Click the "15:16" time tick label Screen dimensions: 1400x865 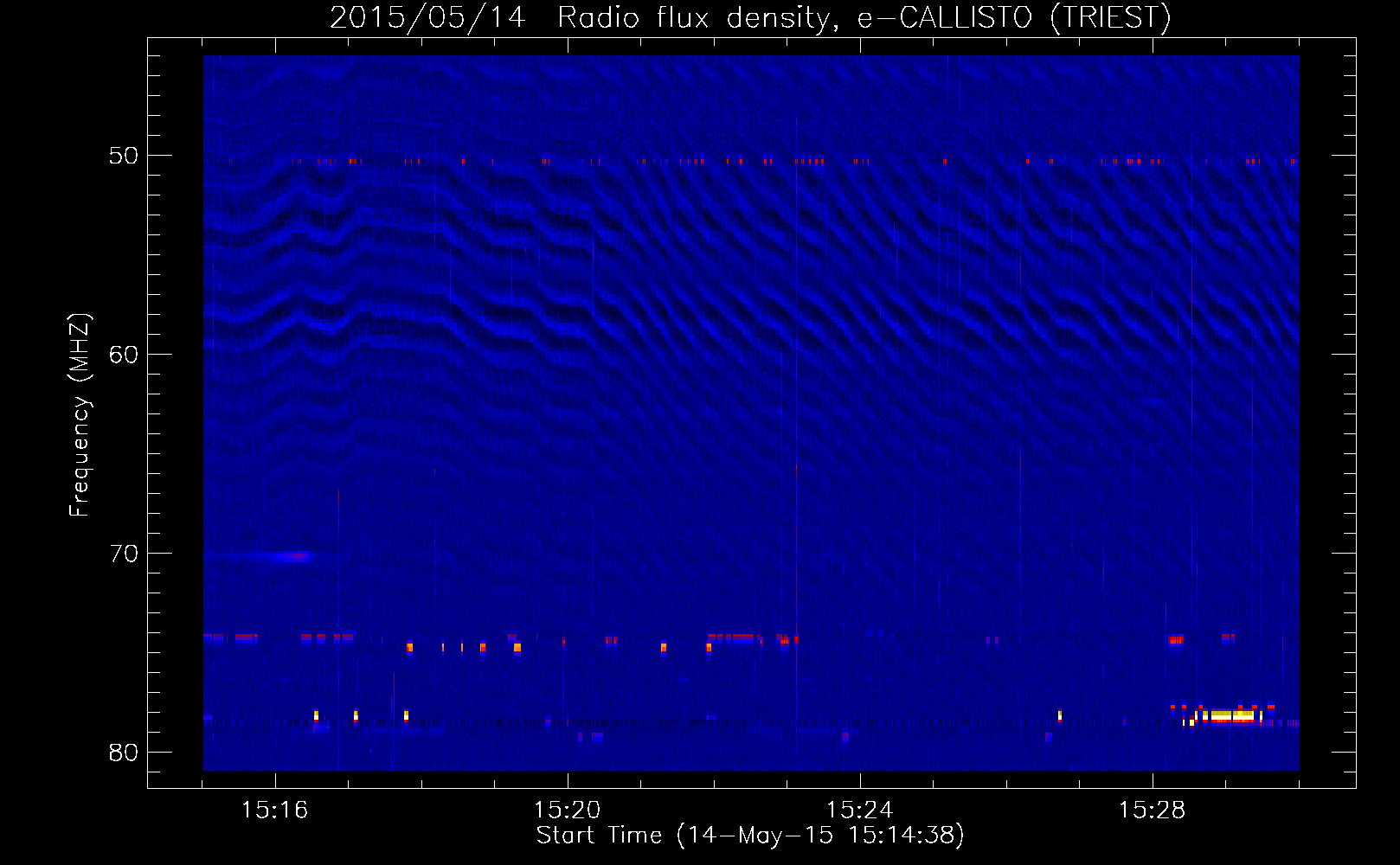tap(275, 810)
